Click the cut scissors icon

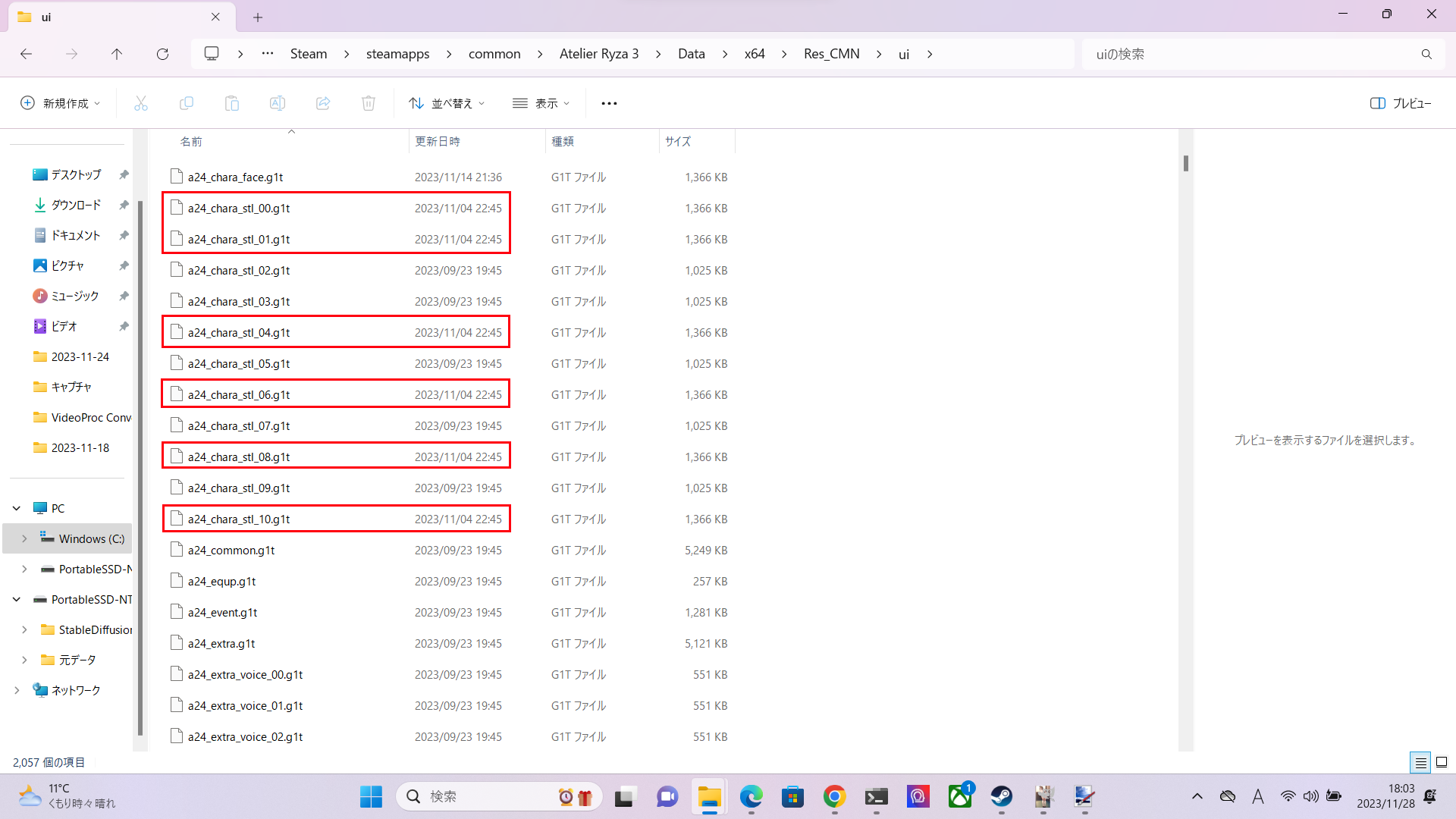tap(141, 103)
